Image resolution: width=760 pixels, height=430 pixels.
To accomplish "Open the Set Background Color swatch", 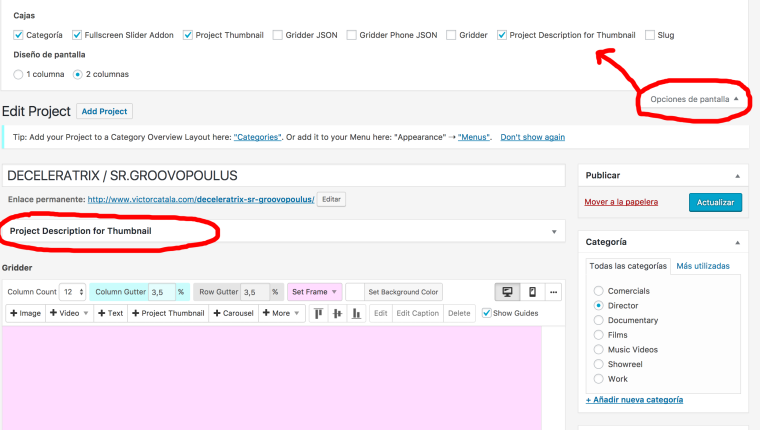I will 354,292.
